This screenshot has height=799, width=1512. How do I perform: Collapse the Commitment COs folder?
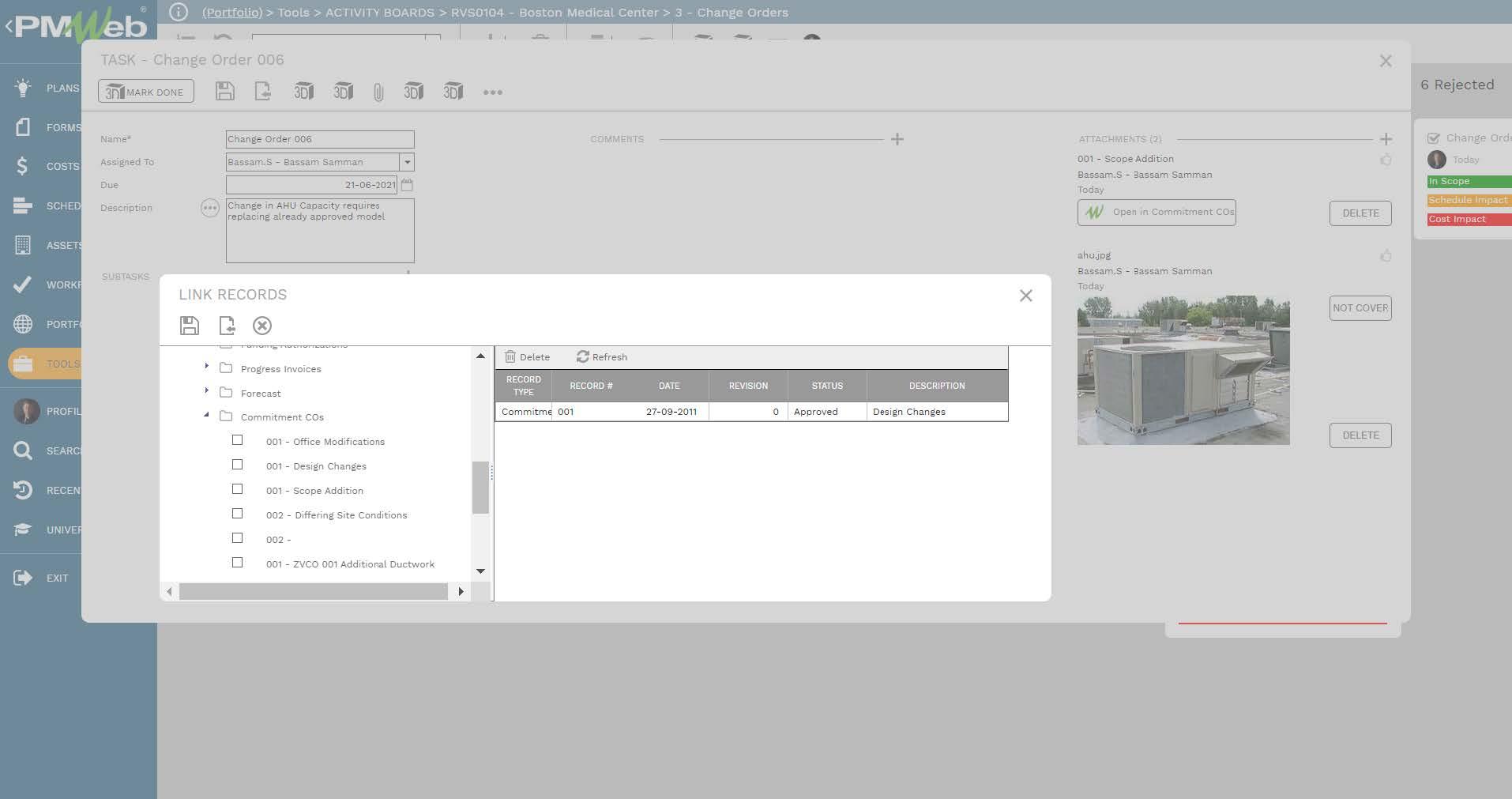(206, 415)
